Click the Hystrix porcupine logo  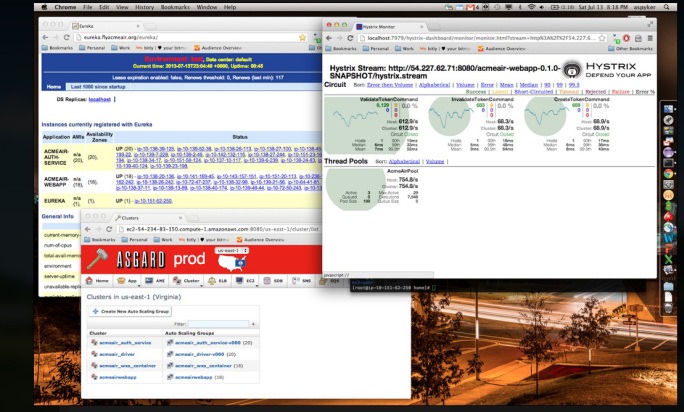pyautogui.click(x=571, y=70)
